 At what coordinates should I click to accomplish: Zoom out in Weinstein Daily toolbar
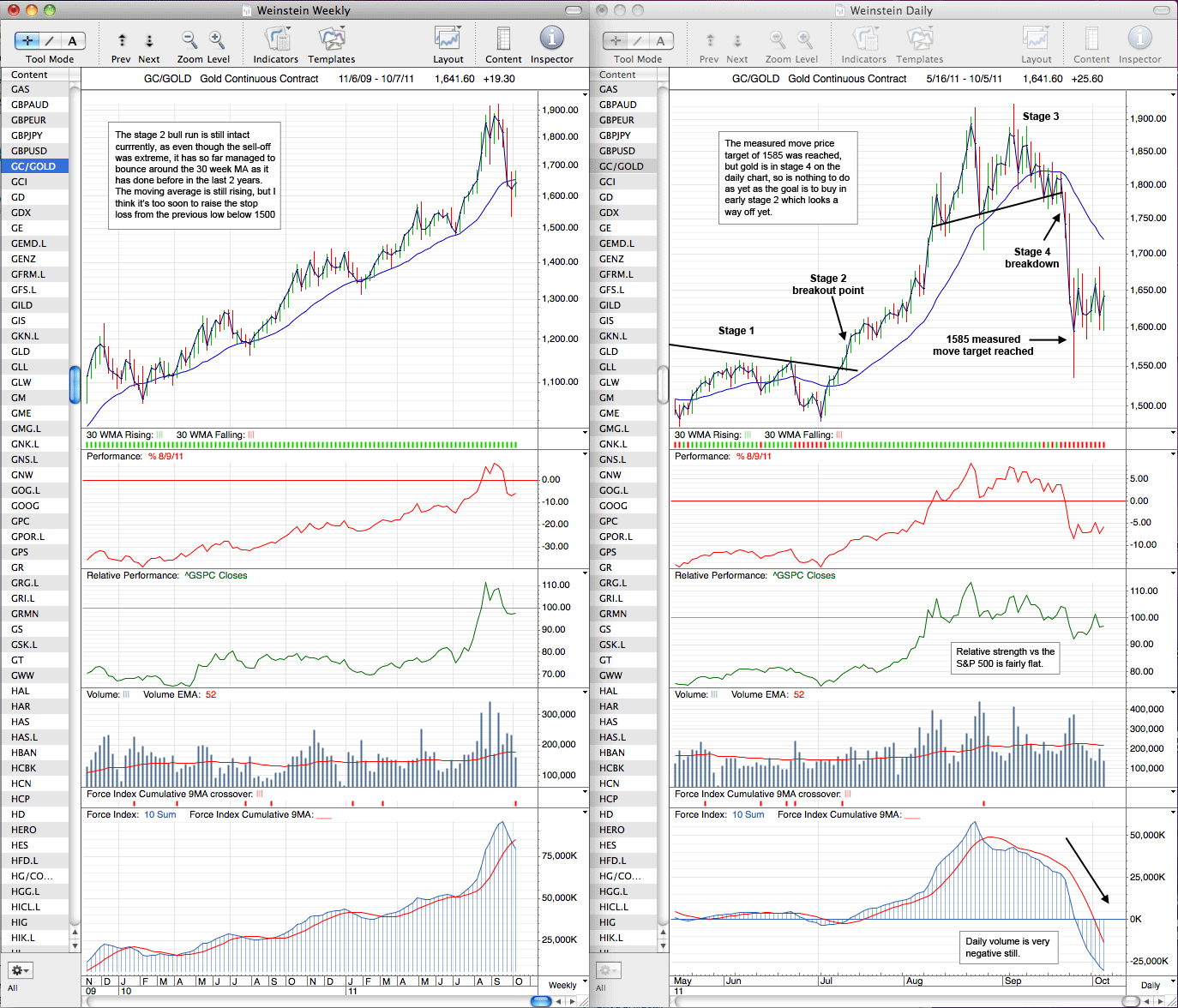(778, 39)
